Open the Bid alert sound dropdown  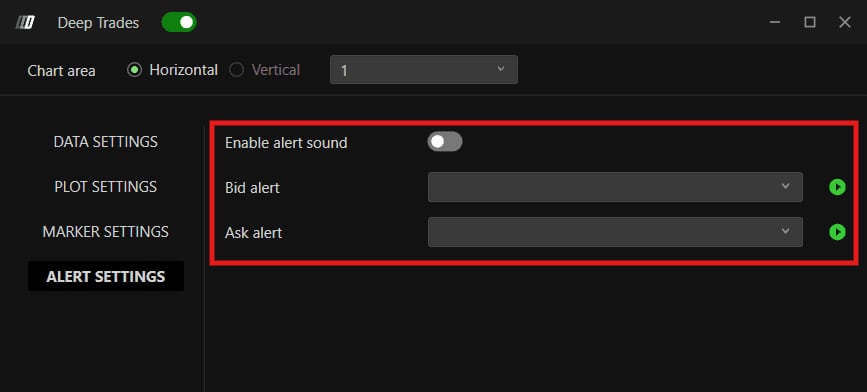coord(615,187)
